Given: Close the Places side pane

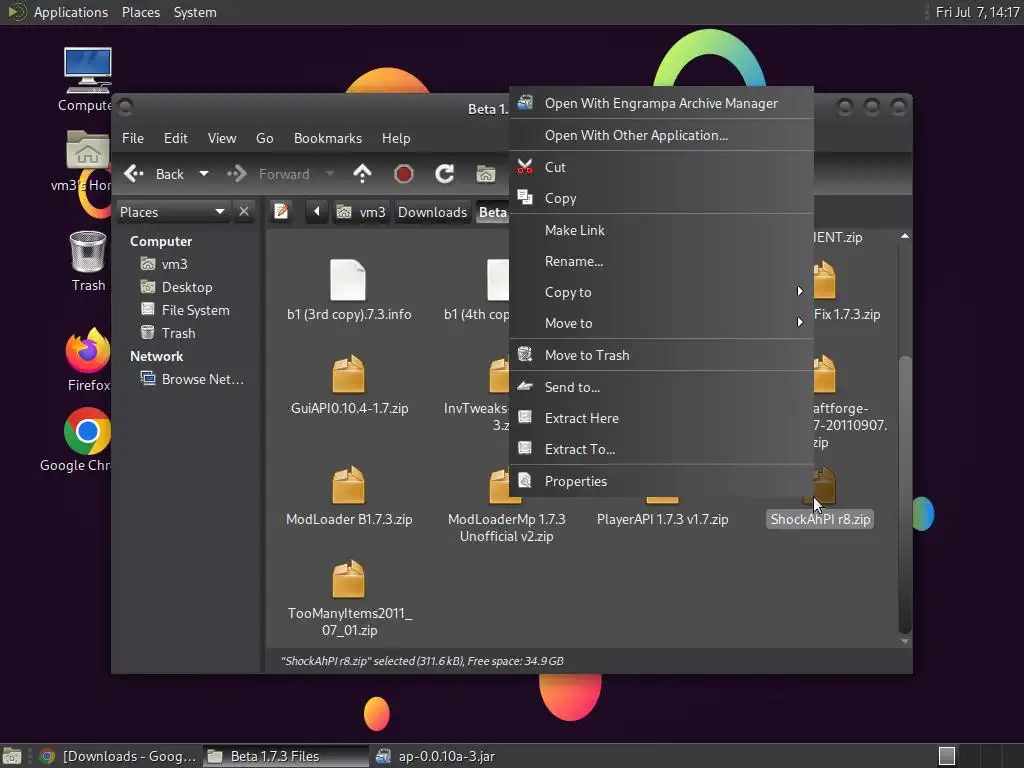Looking at the screenshot, I should click(x=244, y=212).
